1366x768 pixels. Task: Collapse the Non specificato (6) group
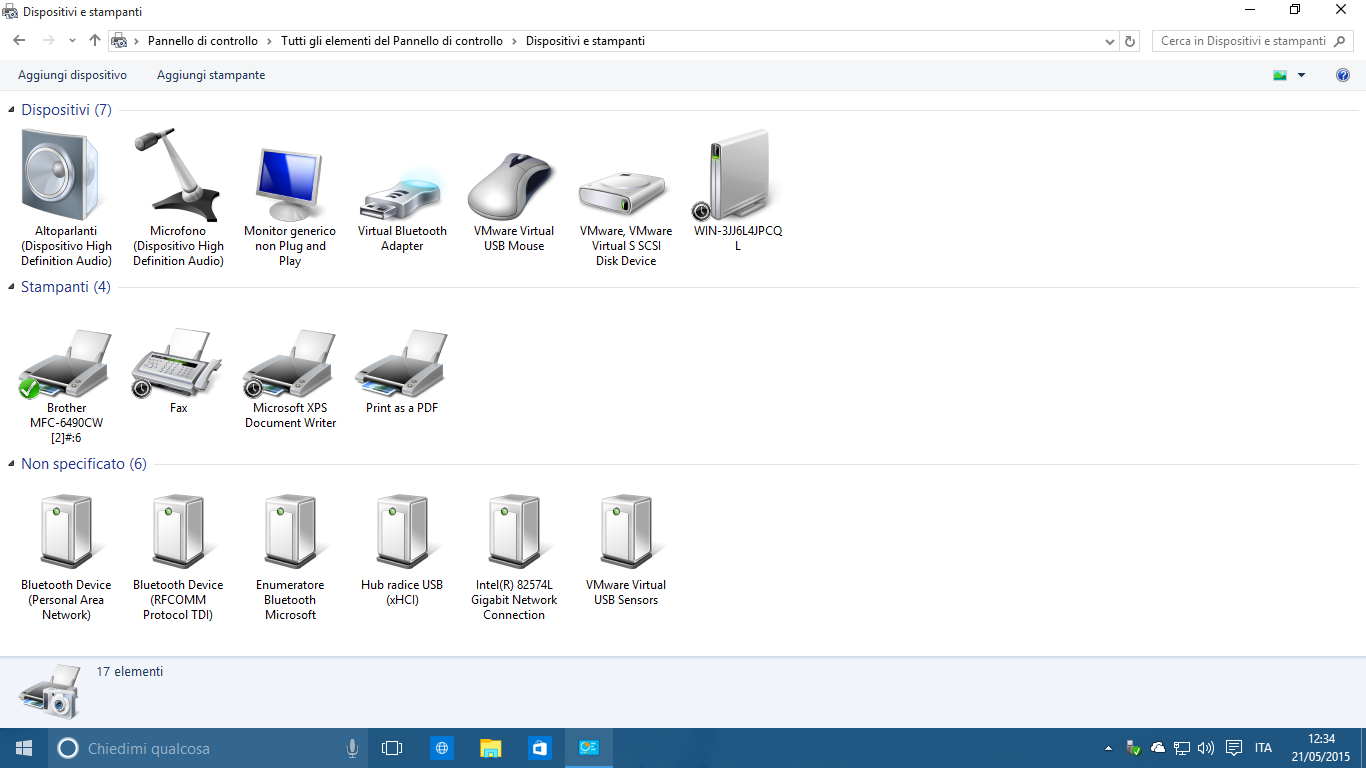click(13, 464)
